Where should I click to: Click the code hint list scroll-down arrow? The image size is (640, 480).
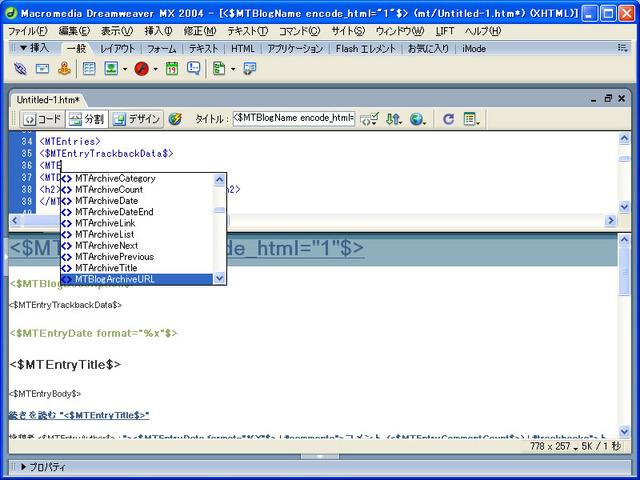pyautogui.click(x=220, y=278)
